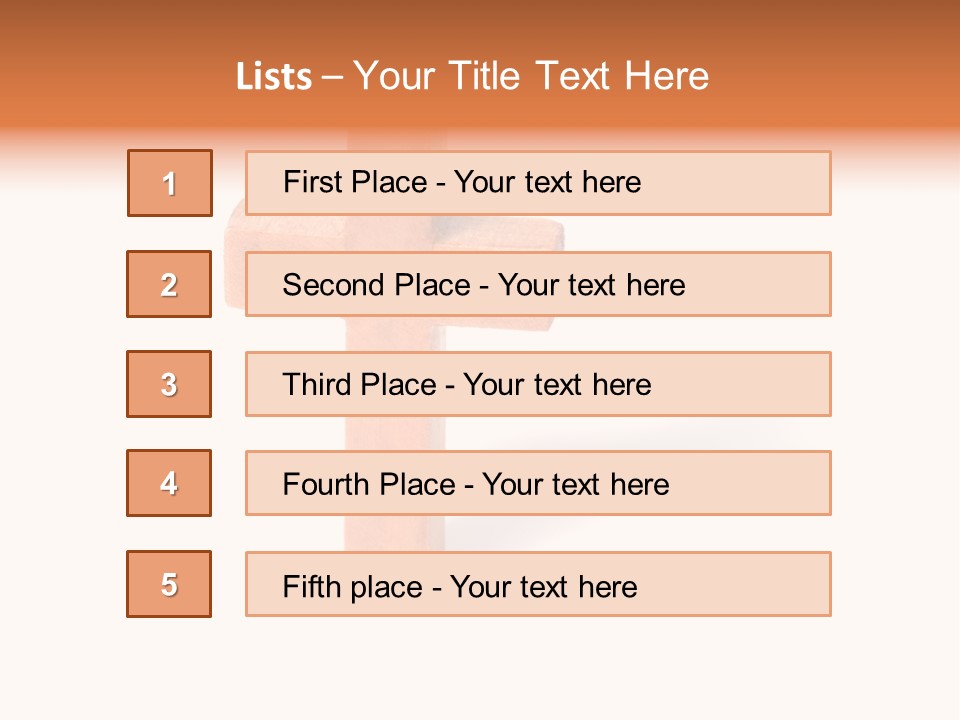Click 'Your text here' in fifth row

543,586
